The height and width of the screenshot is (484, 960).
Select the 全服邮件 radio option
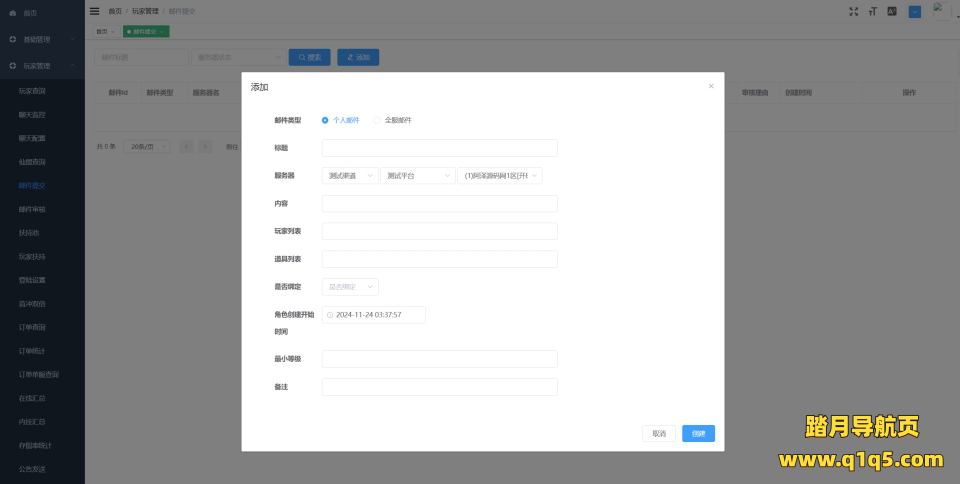pyautogui.click(x=377, y=120)
